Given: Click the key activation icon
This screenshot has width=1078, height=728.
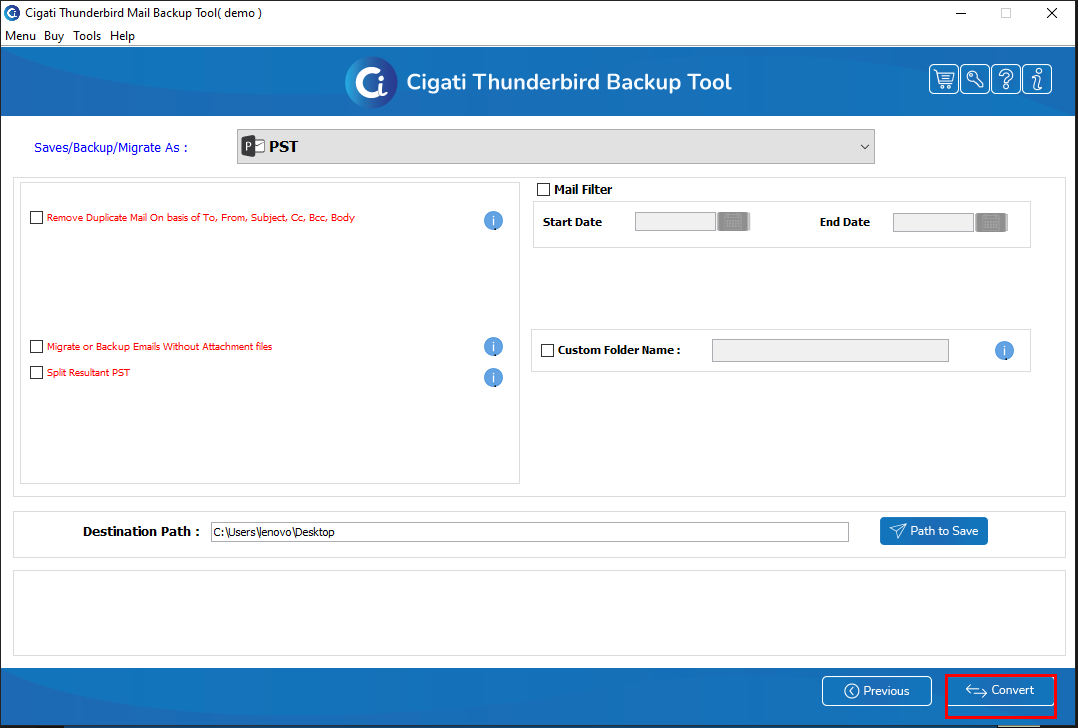Looking at the screenshot, I should (x=975, y=80).
